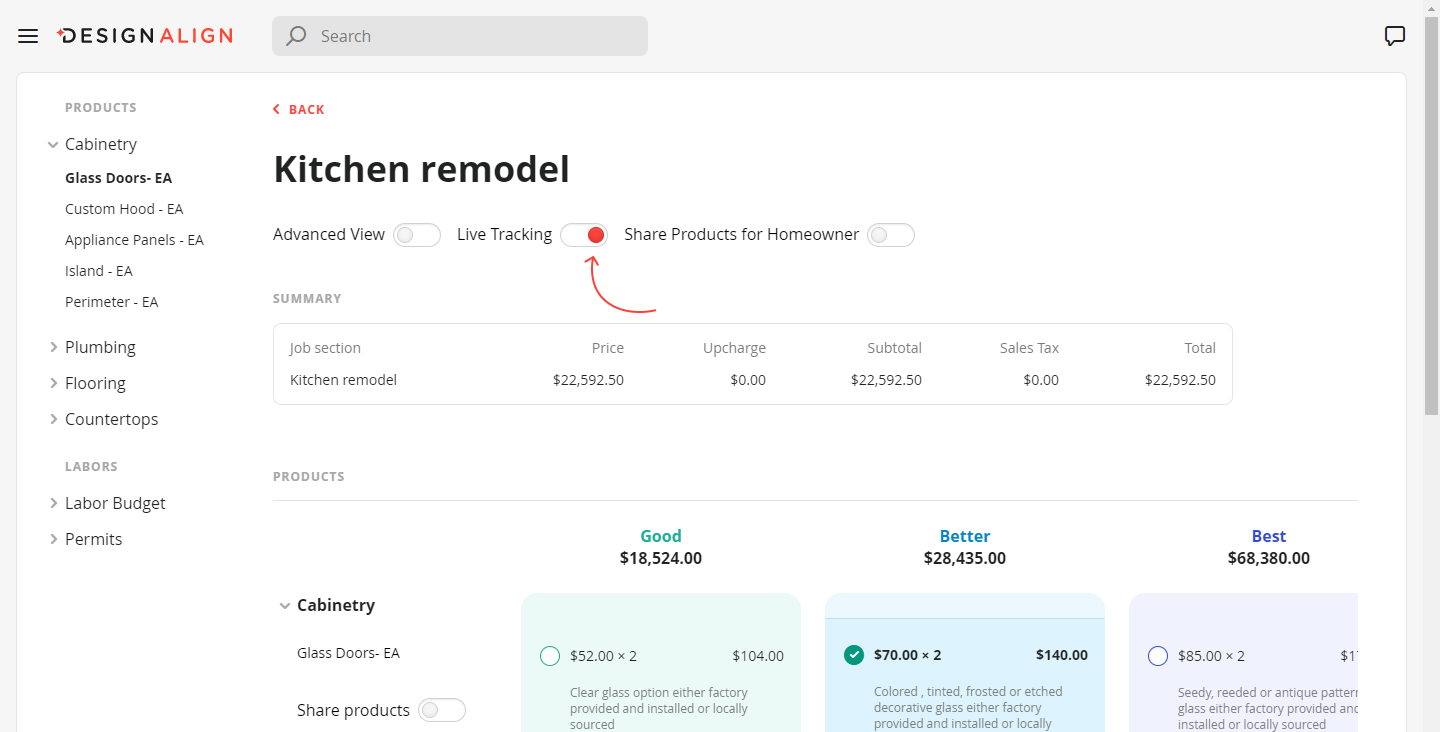
Task: Expand the Labor Budget section
Action: click(53, 503)
